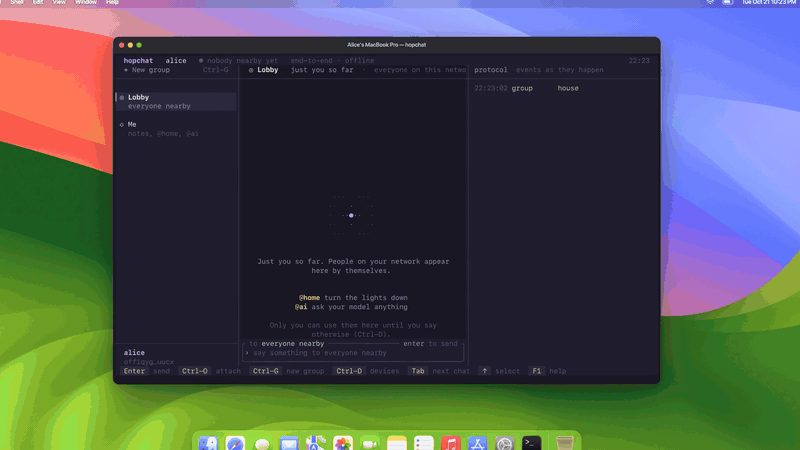Click the diamond icon next to Me
Viewport: 800px width, 450px height.
(121, 124)
